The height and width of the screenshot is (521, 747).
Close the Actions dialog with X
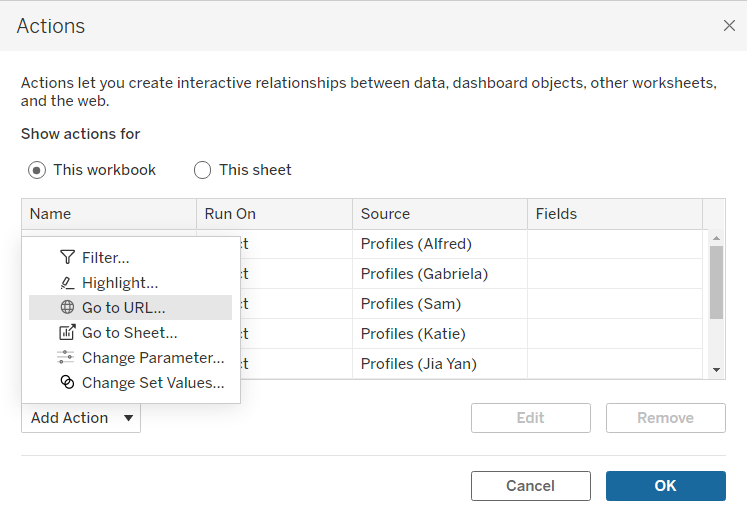729,26
